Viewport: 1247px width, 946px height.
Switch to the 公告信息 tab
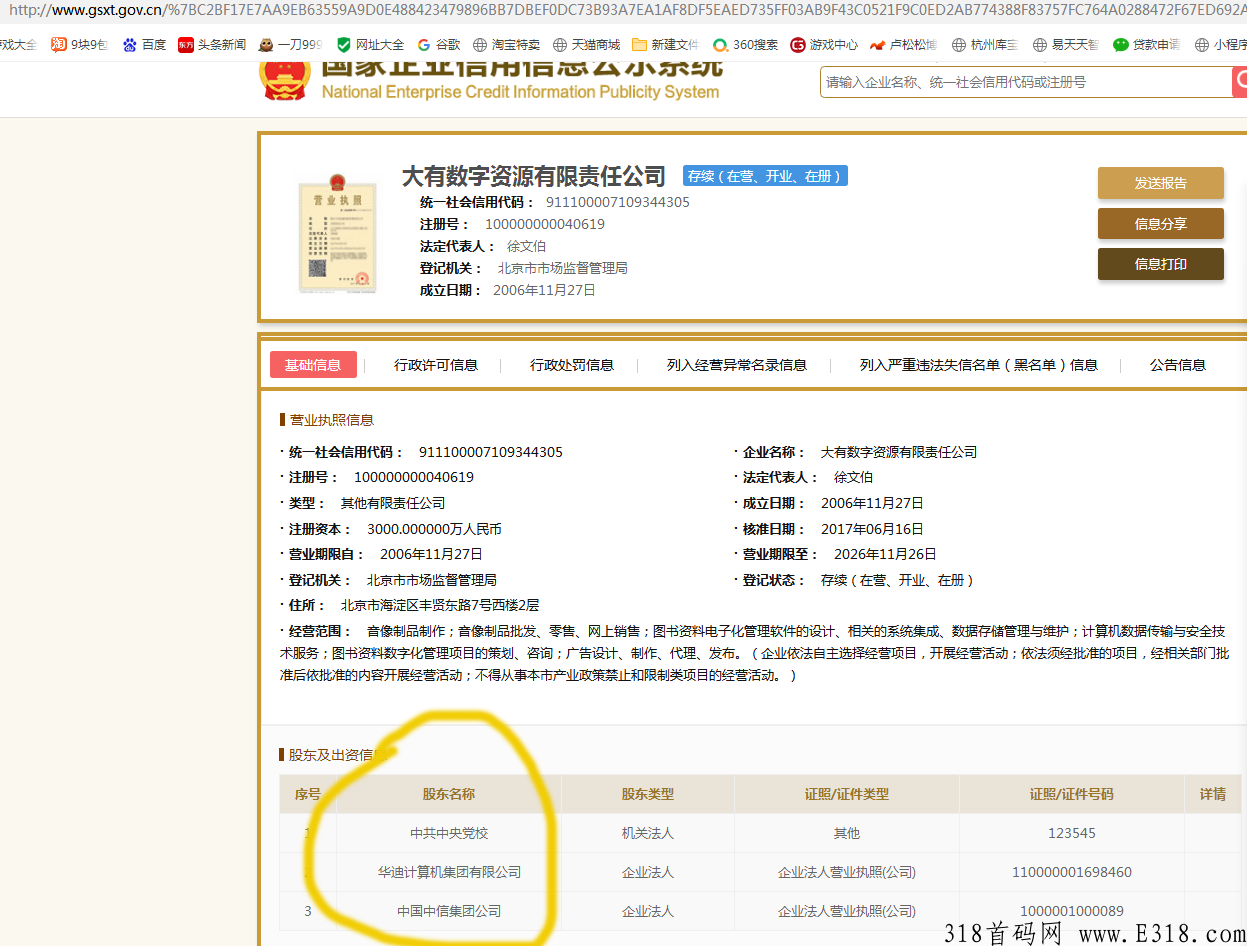(1178, 365)
